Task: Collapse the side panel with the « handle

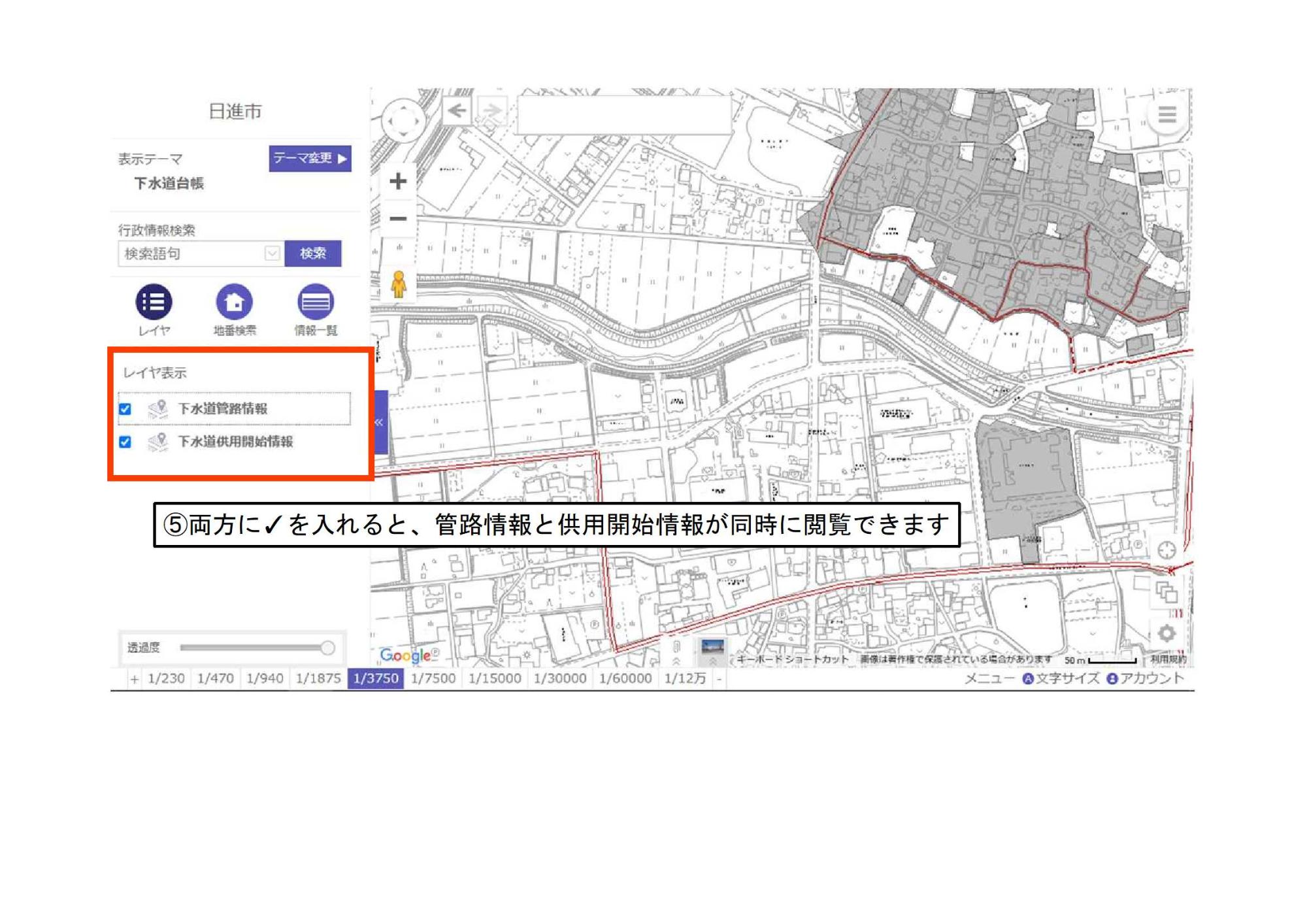Action: pos(380,422)
